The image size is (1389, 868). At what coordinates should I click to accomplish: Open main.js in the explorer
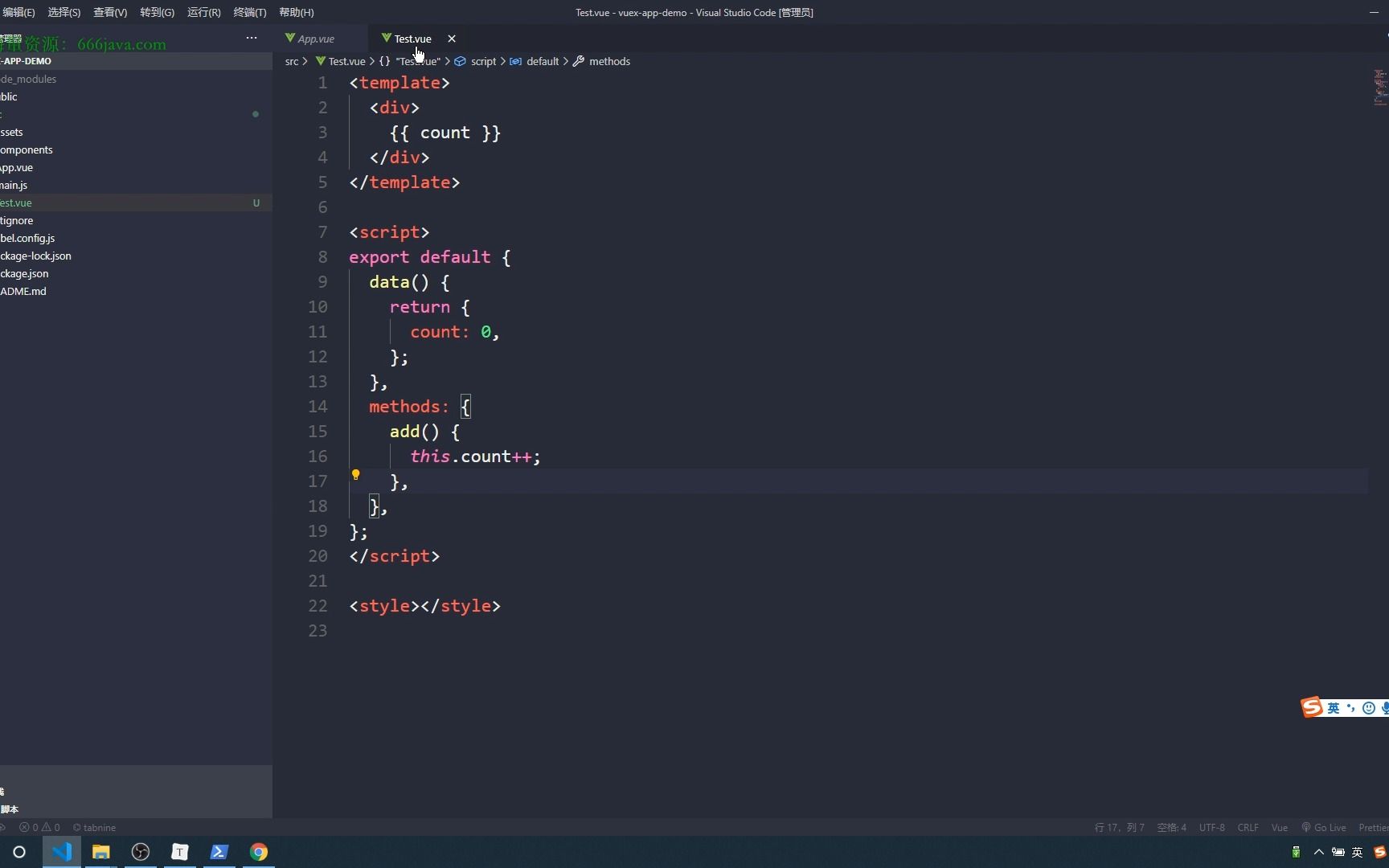click(x=136, y=185)
